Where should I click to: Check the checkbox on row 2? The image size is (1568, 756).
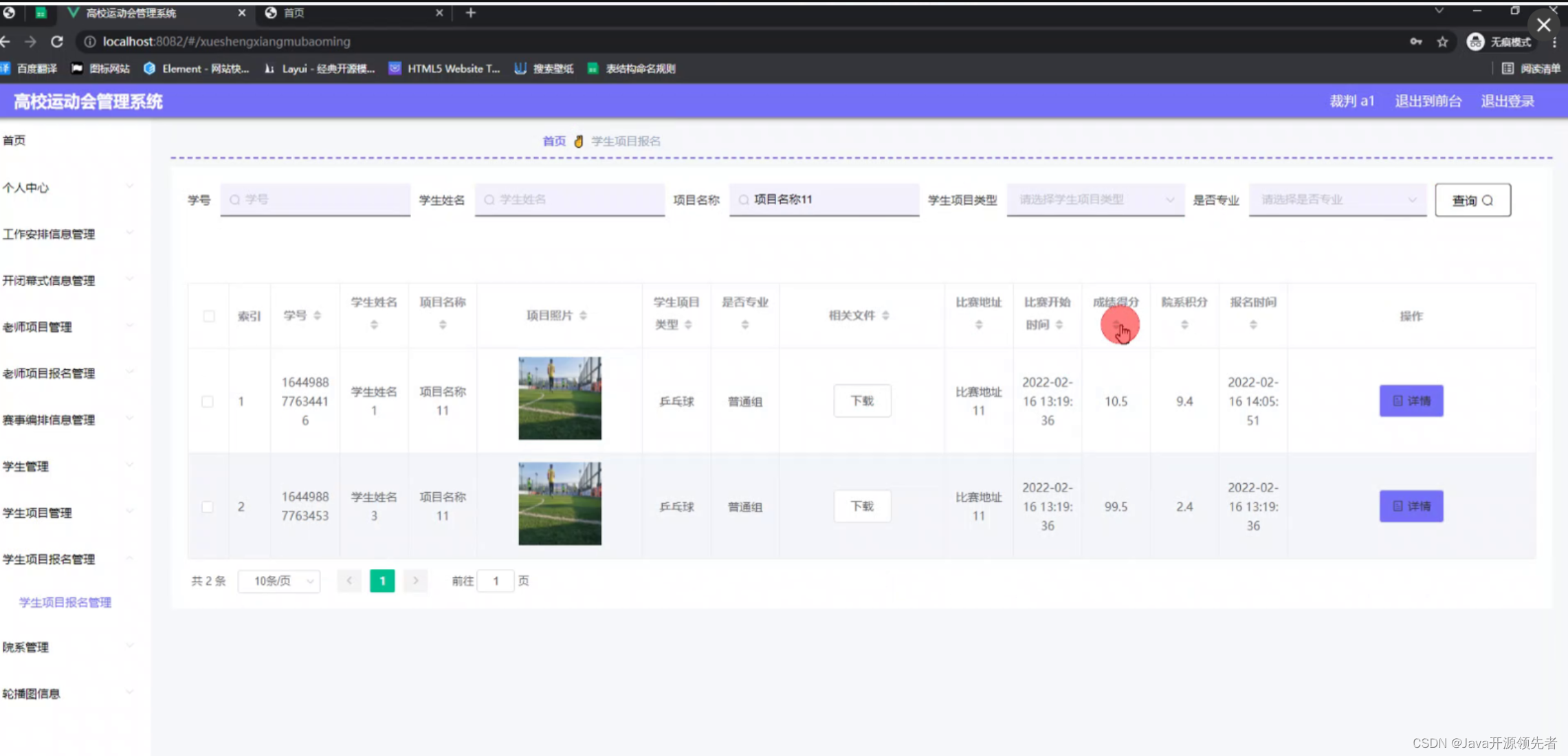click(208, 507)
